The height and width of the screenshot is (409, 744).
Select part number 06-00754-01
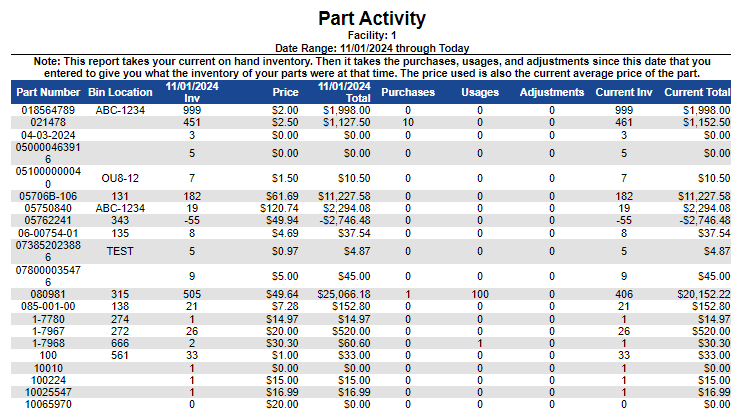tap(48, 232)
